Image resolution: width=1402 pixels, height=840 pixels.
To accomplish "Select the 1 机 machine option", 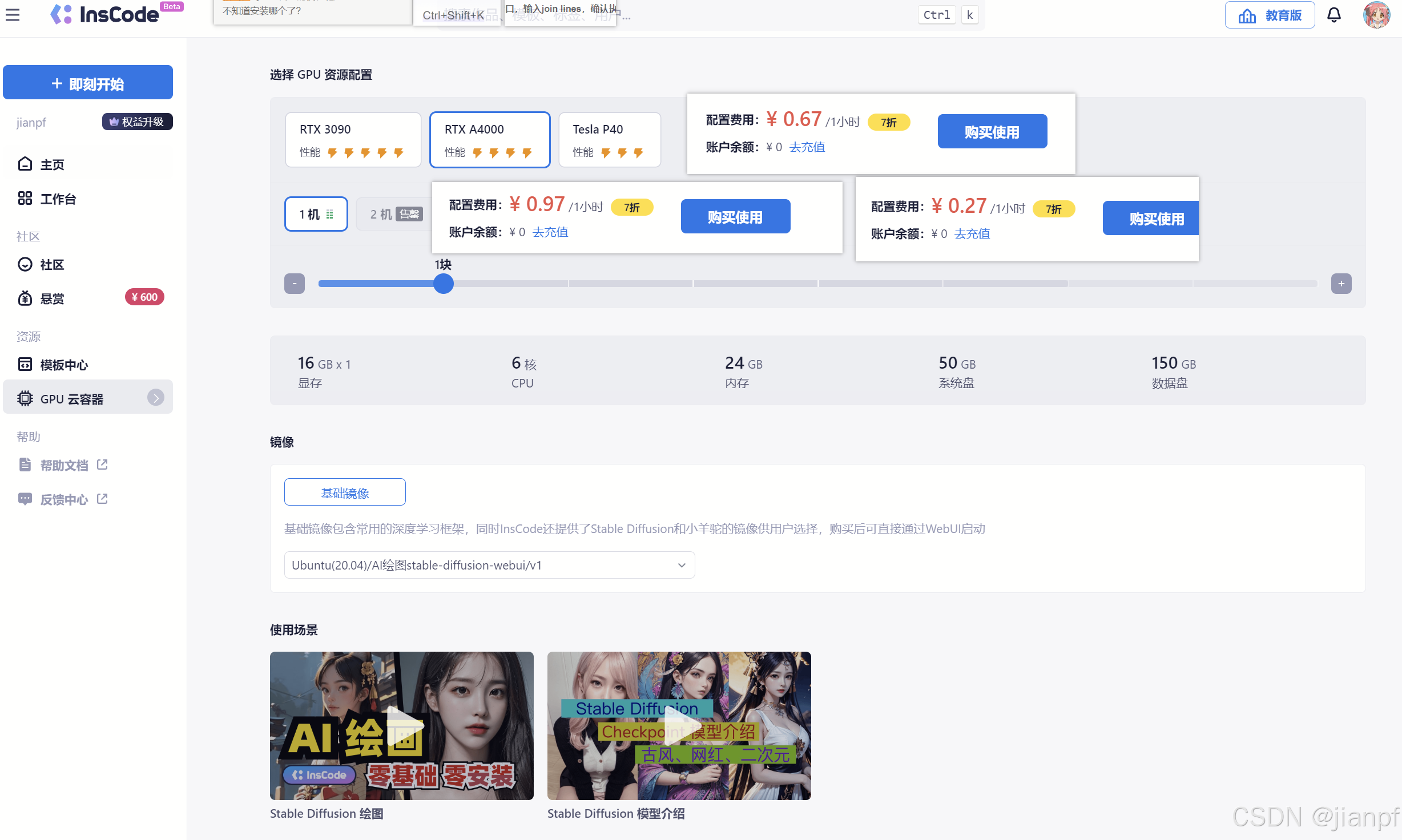I will click(x=316, y=214).
